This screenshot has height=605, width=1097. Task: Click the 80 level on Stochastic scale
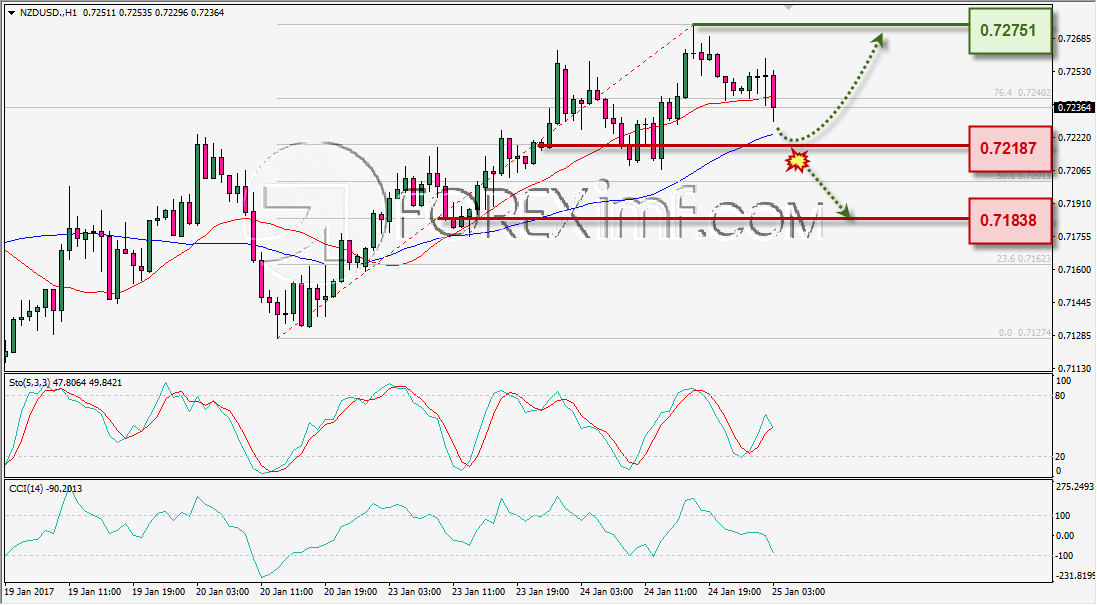click(x=1060, y=396)
